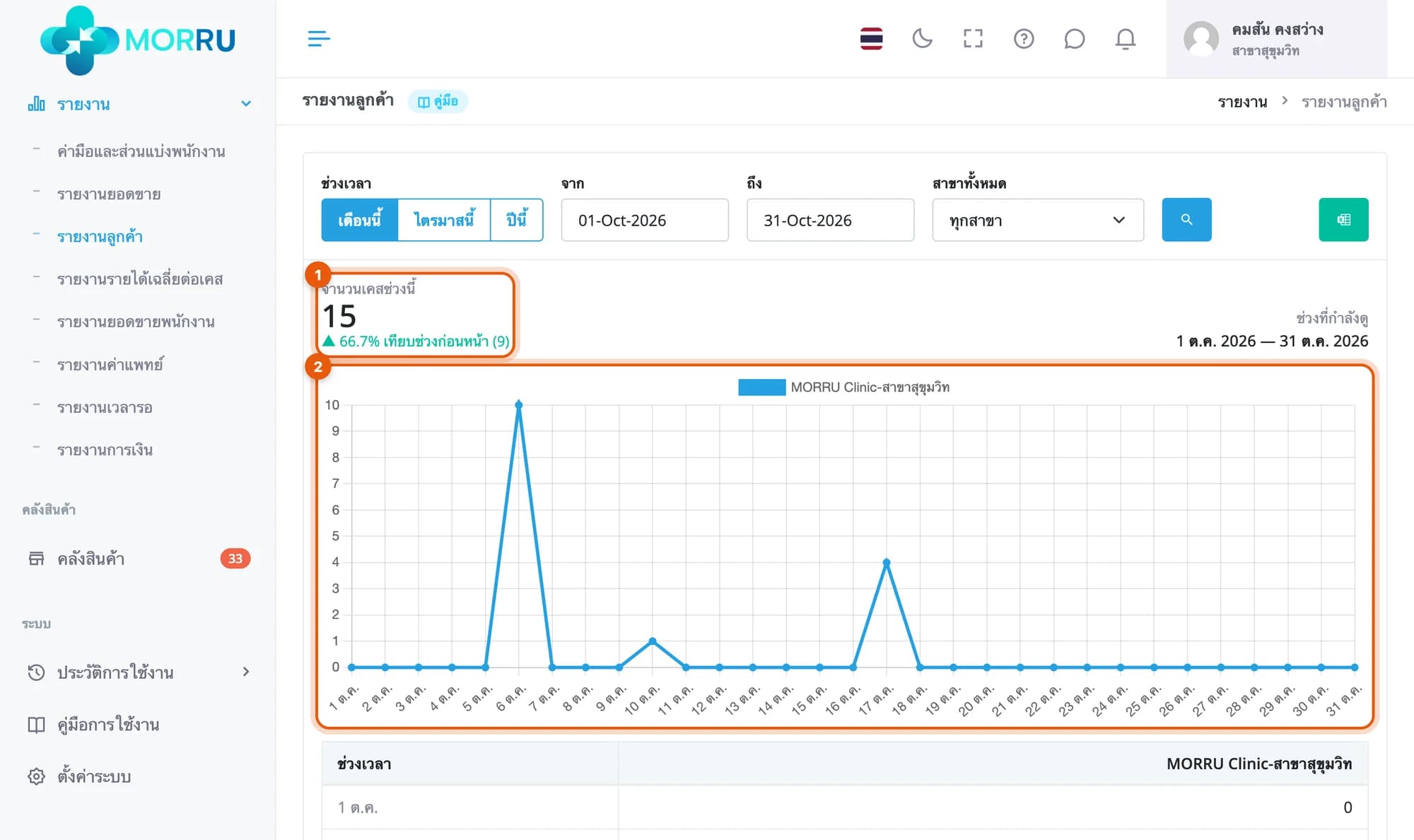Open the ทุกสาขา branch dropdown
1414x840 pixels.
click(x=1037, y=220)
